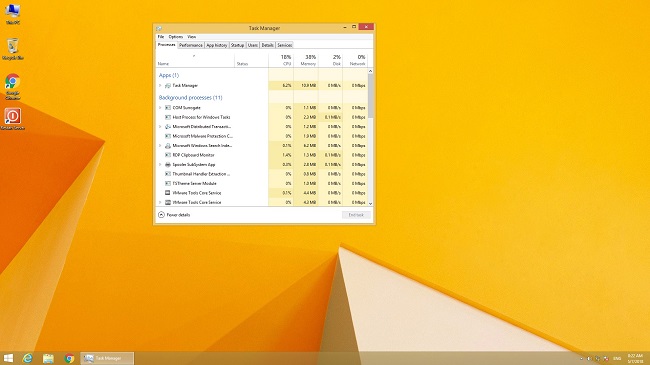Click the "Apps (1)" group heading
This screenshot has height=365, width=650.
click(x=169, y=75)
